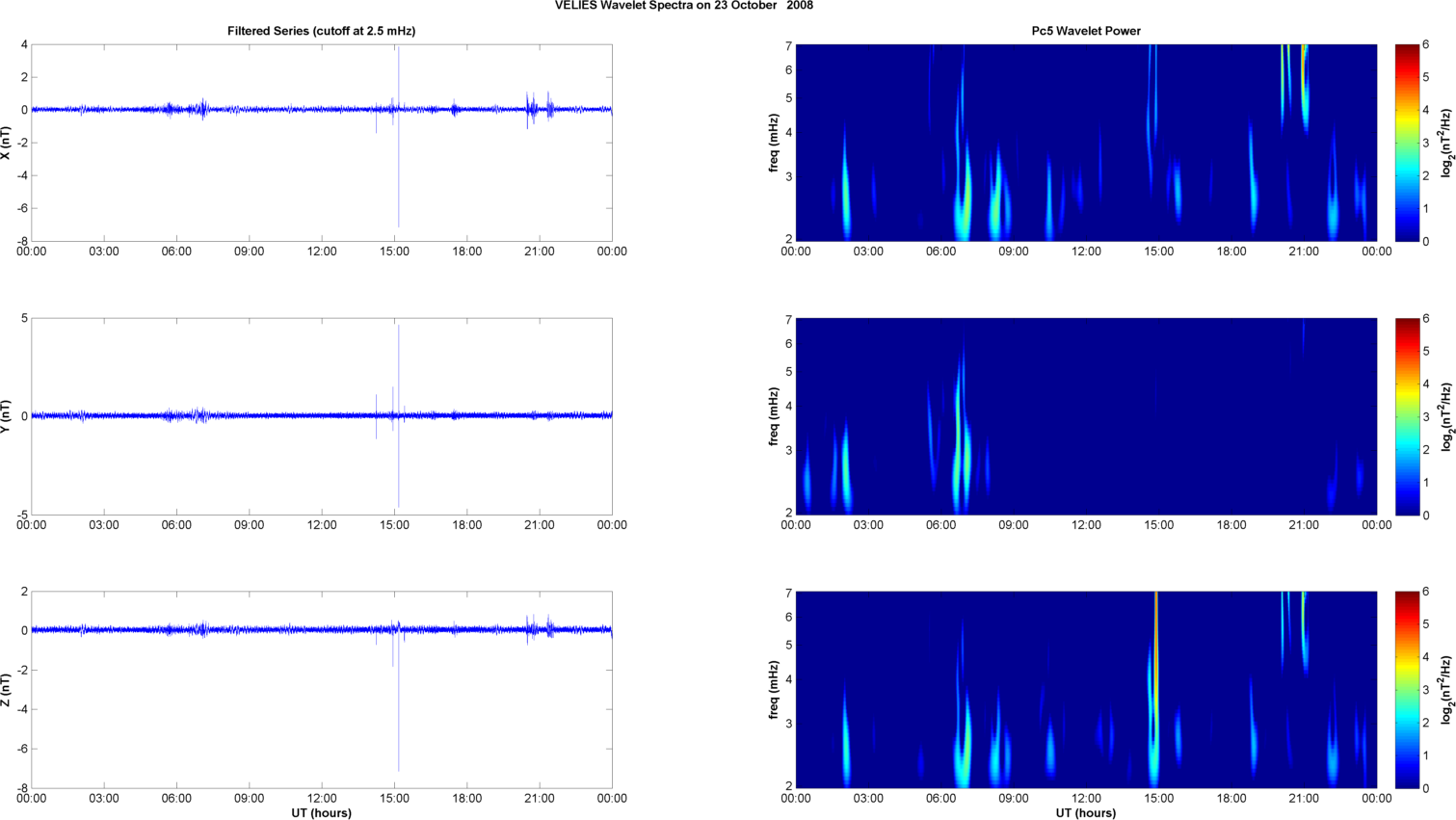Click the '-8' tick on the X (nT) axis
This screenshot has width=1456, height=820.
(x=21, y=241)
